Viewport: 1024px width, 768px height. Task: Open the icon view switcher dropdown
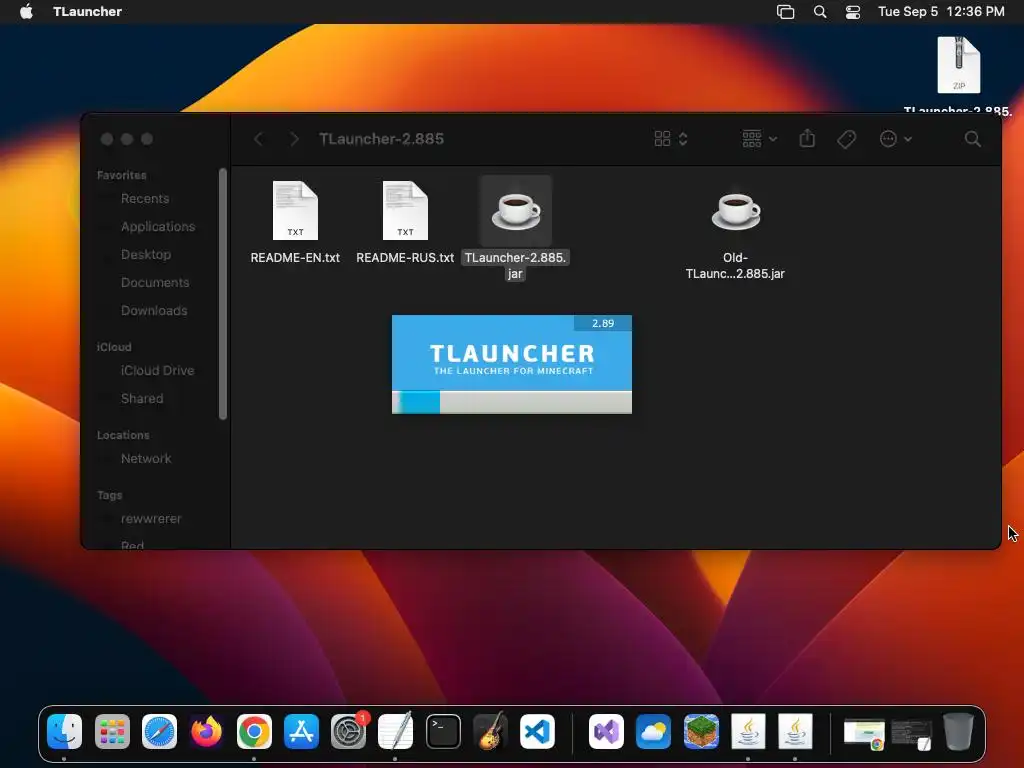tap(671, 138)
